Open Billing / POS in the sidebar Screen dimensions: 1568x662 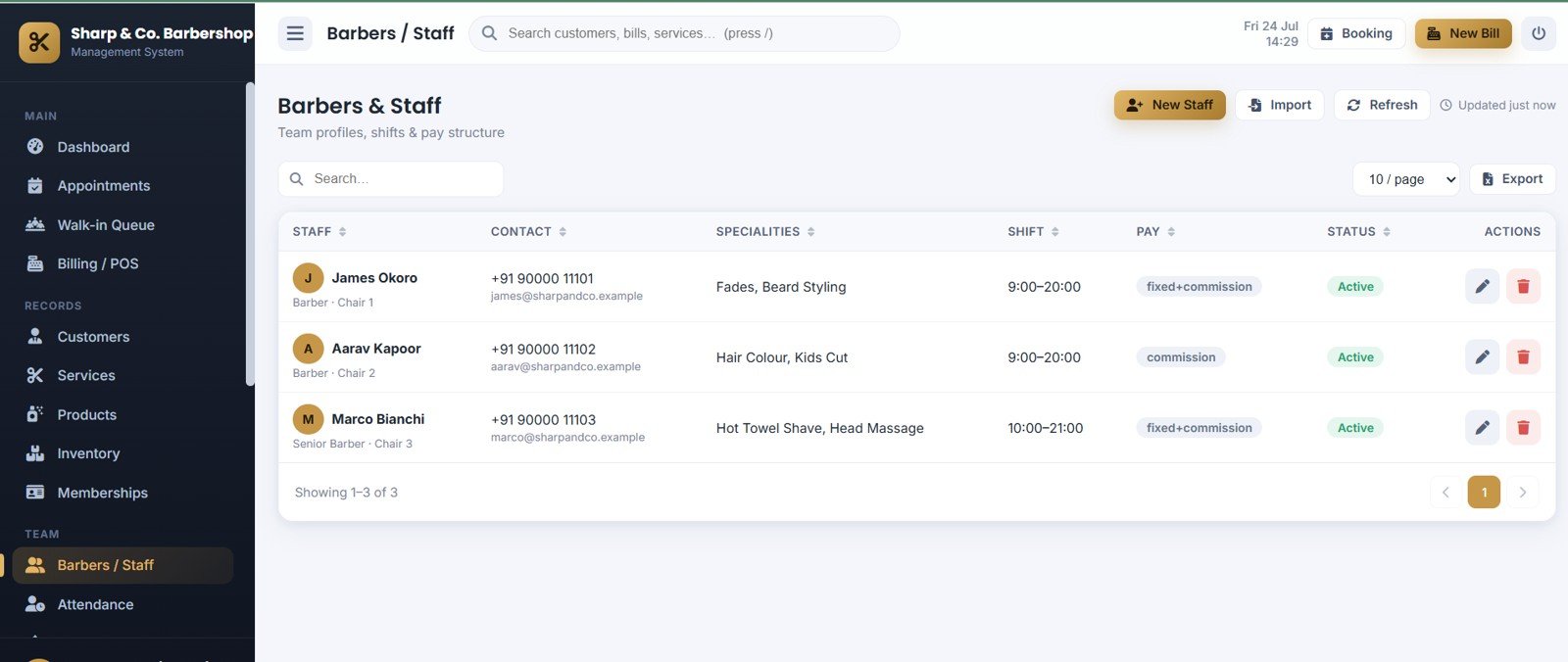[x=122, y=263]
